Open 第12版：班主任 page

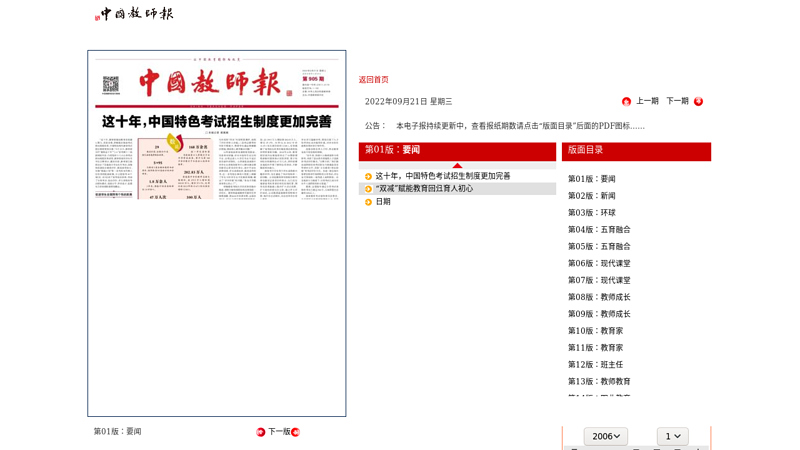(x=595, y=364)
